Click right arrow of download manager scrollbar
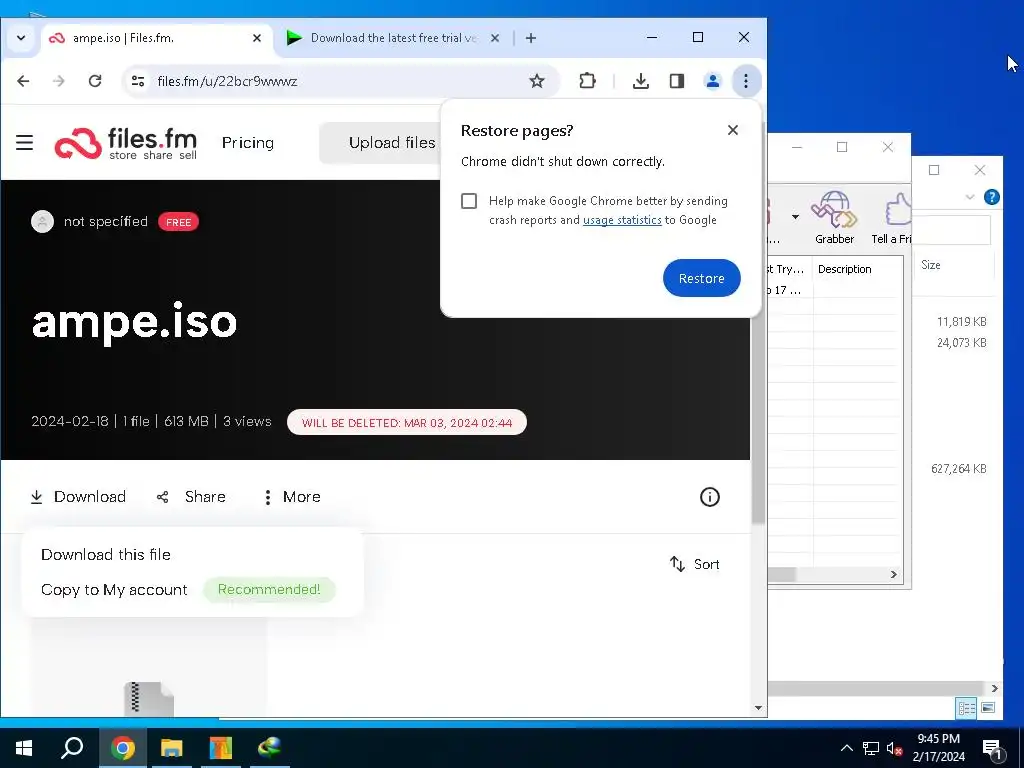This screenshot has height=768, width=1024. 893,575
